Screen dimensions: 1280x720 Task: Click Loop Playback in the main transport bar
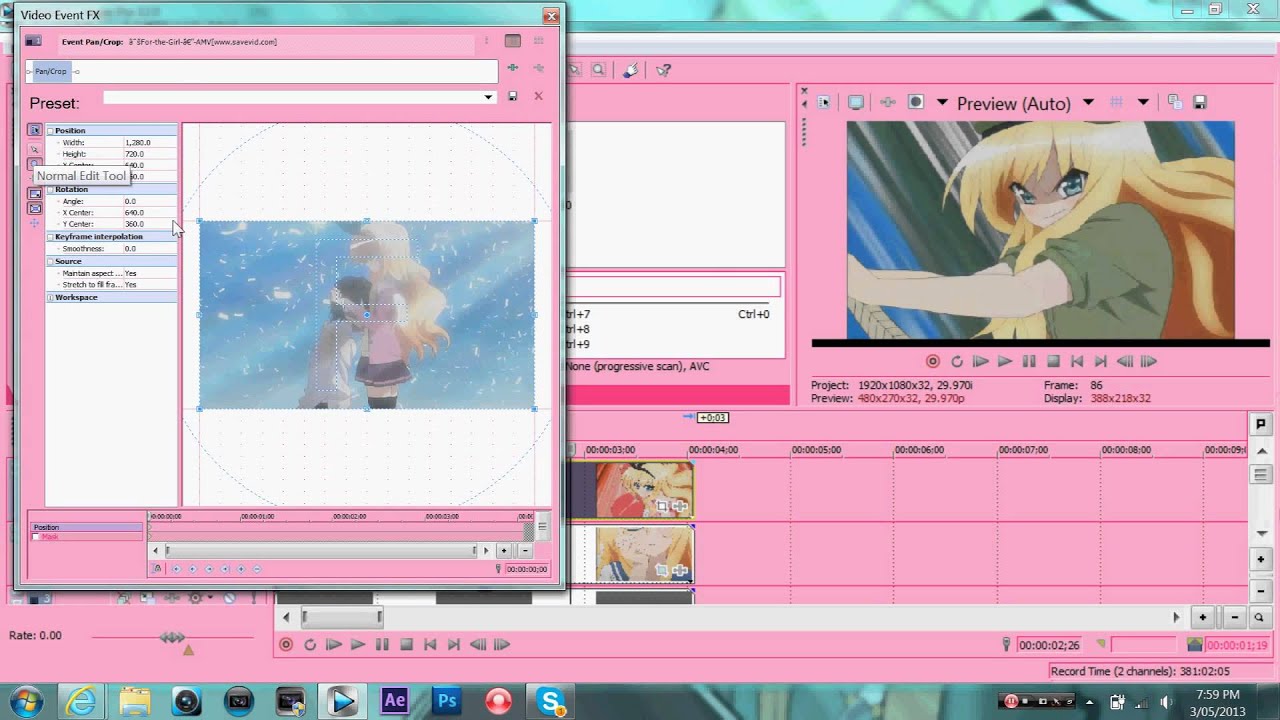(310, 645)
